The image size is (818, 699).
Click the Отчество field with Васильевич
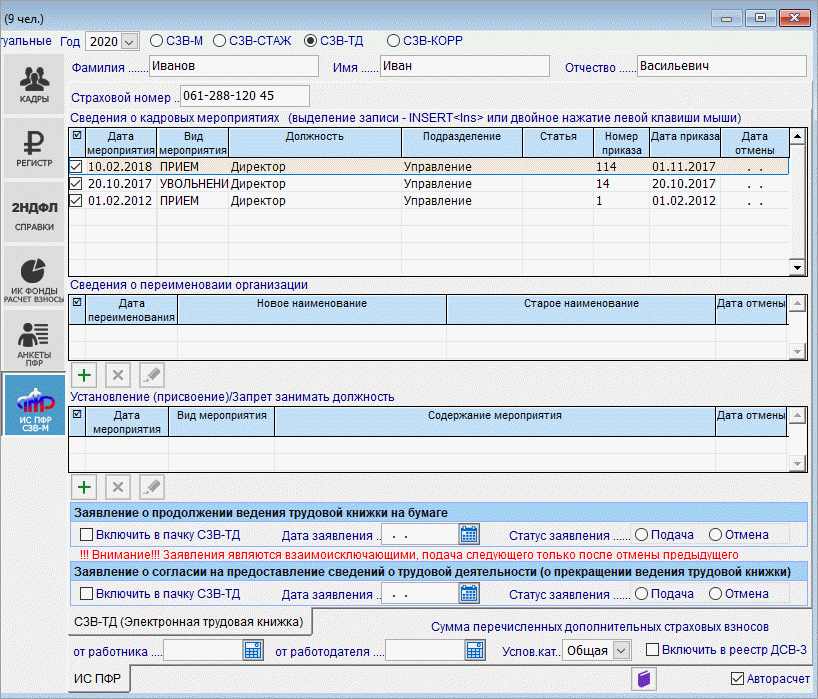[721, 66]
